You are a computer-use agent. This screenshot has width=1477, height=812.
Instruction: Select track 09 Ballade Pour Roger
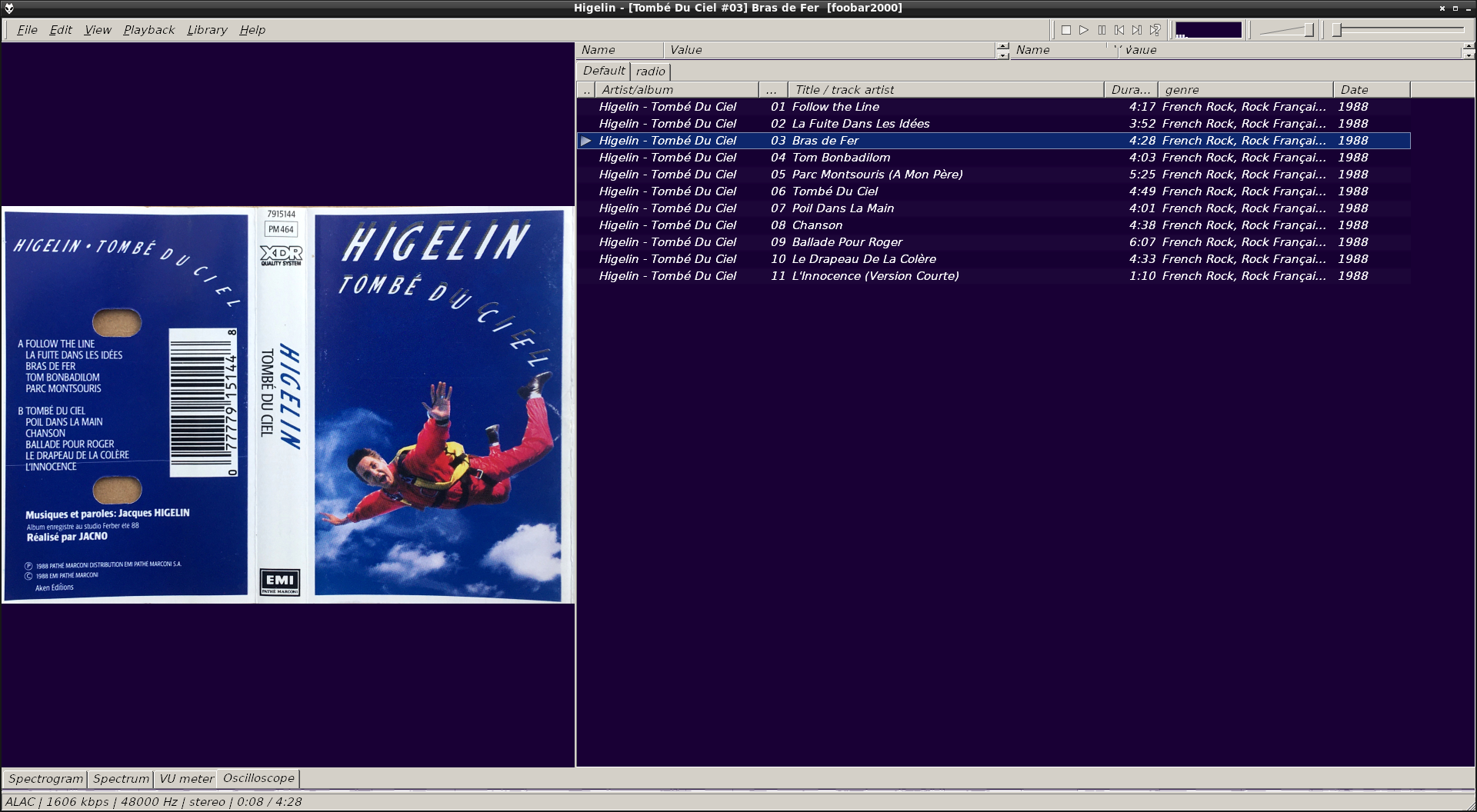[993, 242]
